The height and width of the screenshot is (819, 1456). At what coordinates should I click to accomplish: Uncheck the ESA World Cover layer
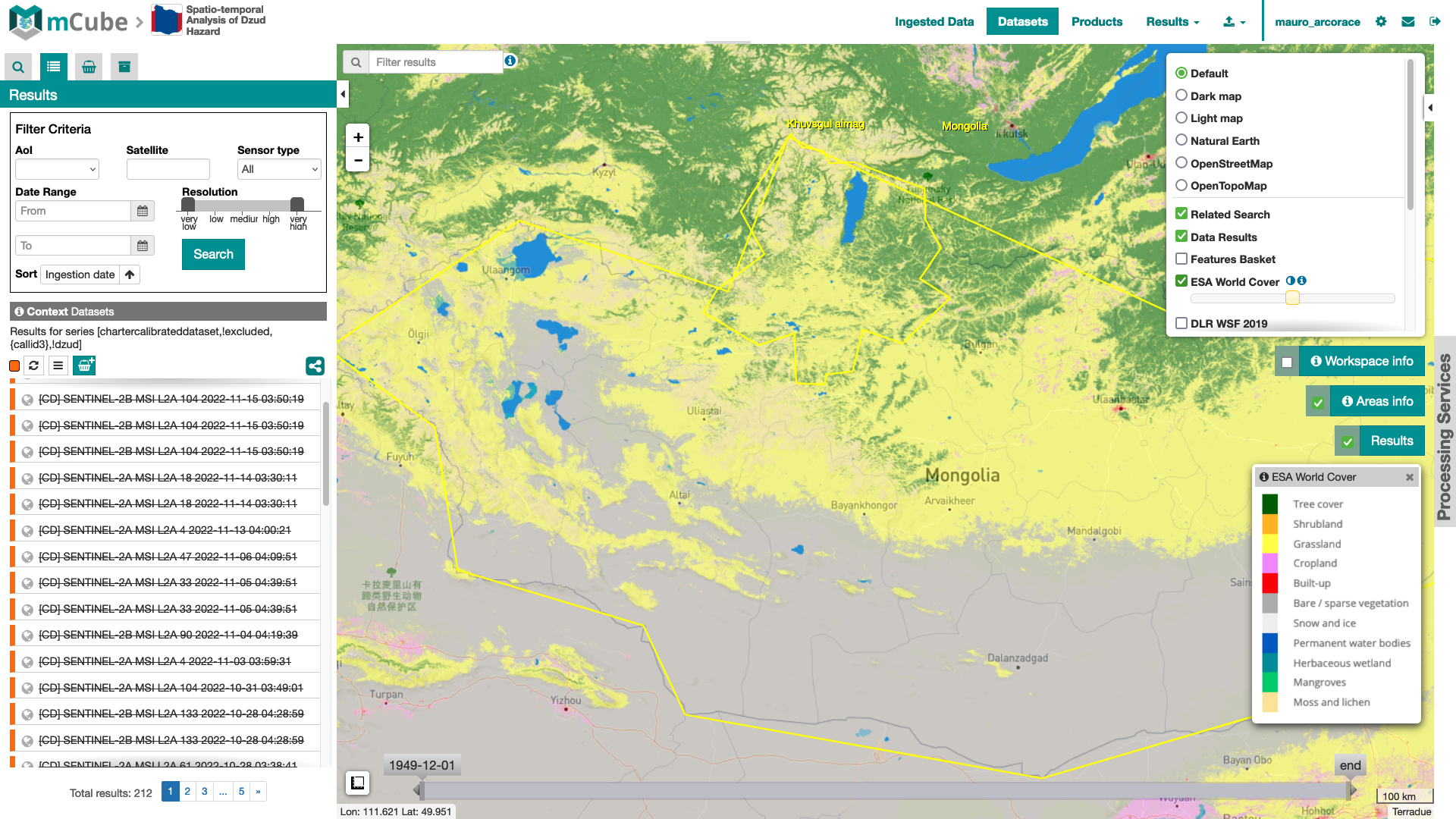(1181, 281)
